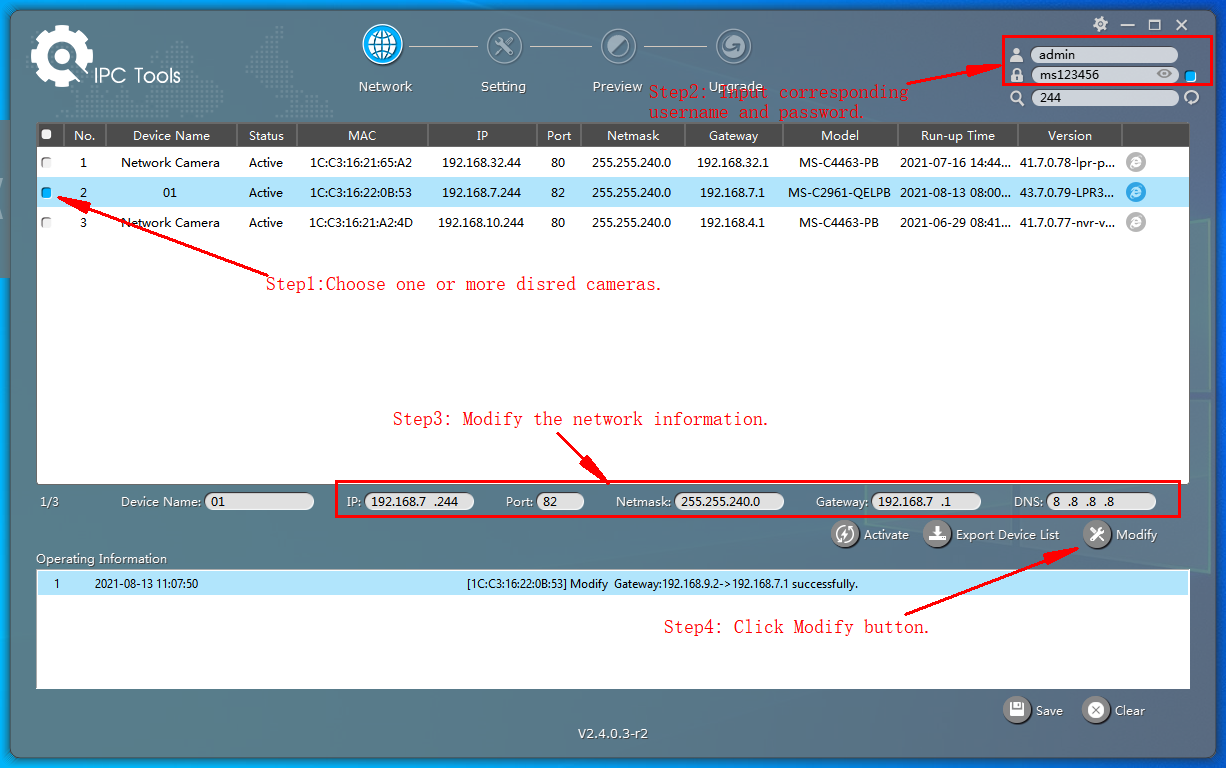
Task: Sort devices by the Model column header
Action: coord(839,135)
